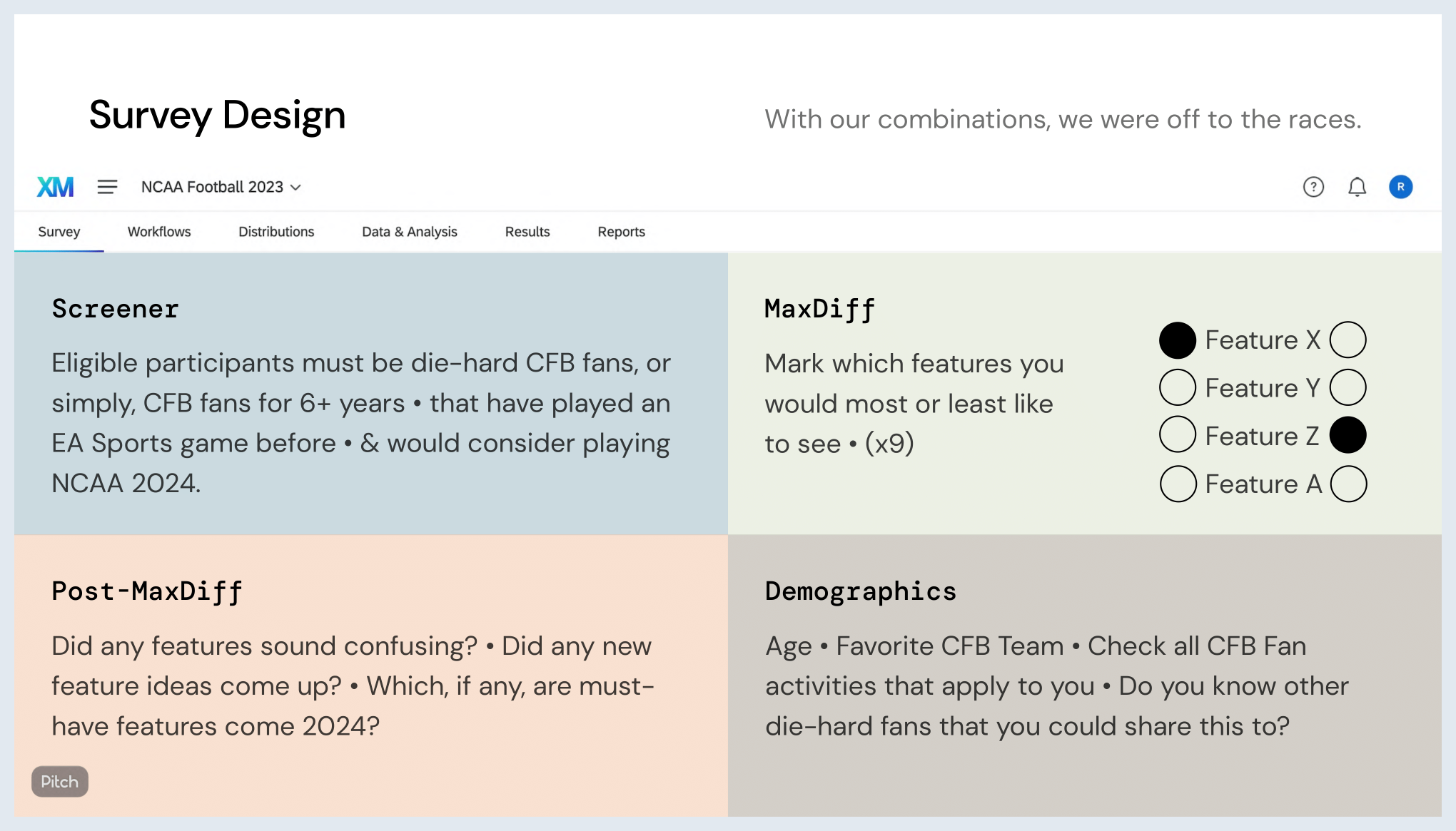1456x831 pixels.
Task: Click Feature X right empty radio button
Action: pyautogui.click(x=1349, y=340)
